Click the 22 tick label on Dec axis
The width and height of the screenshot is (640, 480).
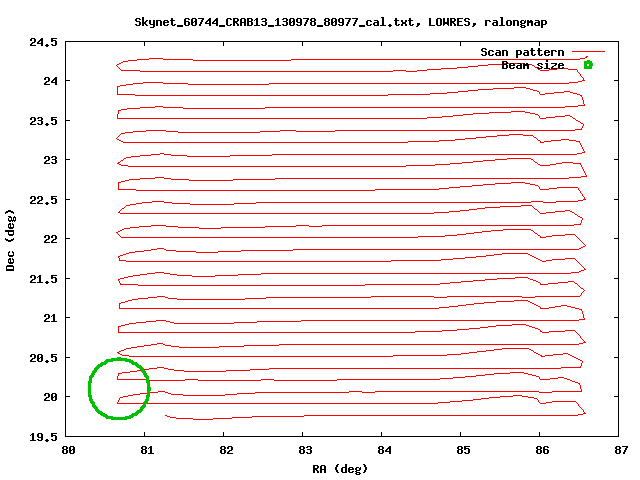51,239
